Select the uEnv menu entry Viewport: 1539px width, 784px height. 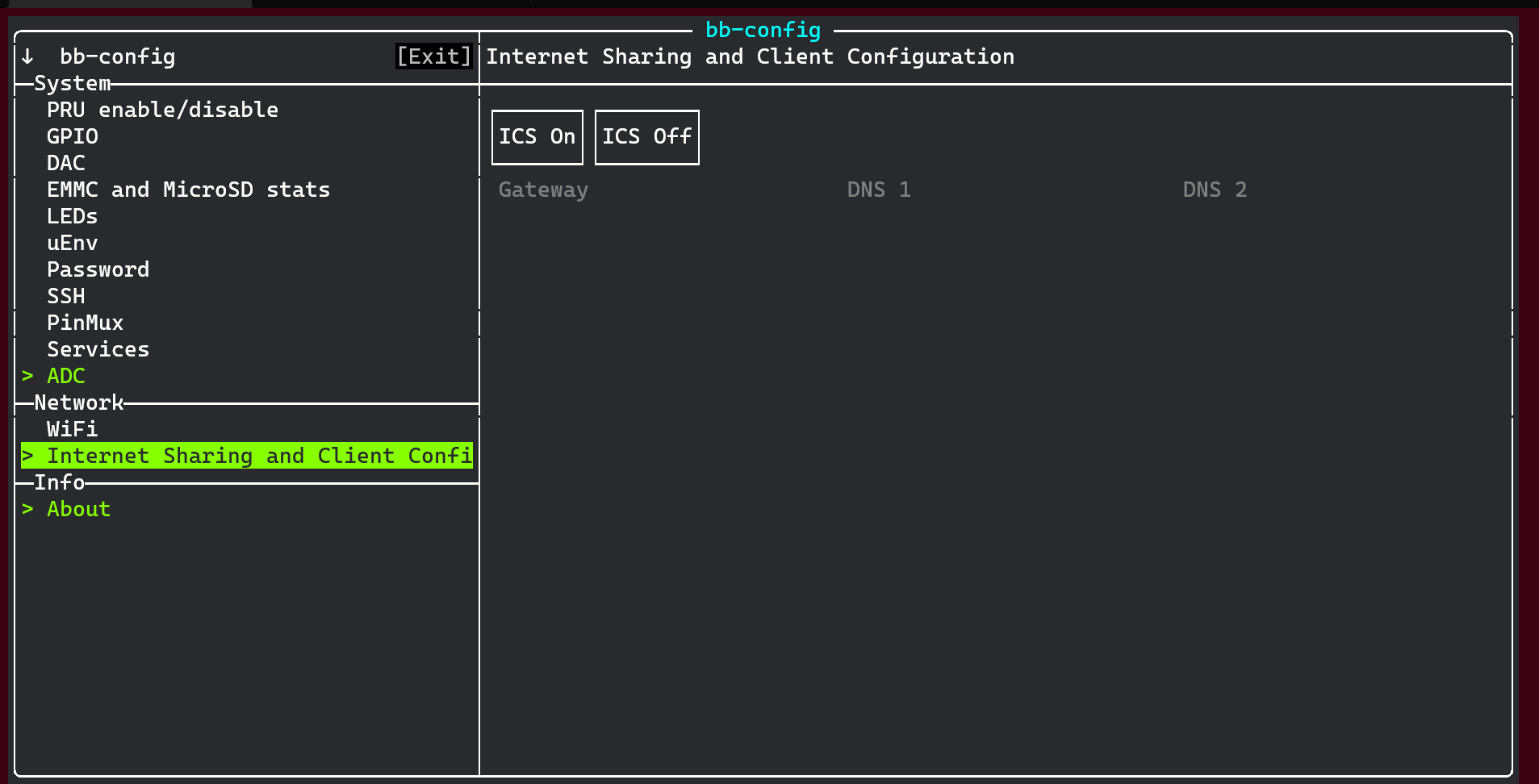click(x=73, y=243)
